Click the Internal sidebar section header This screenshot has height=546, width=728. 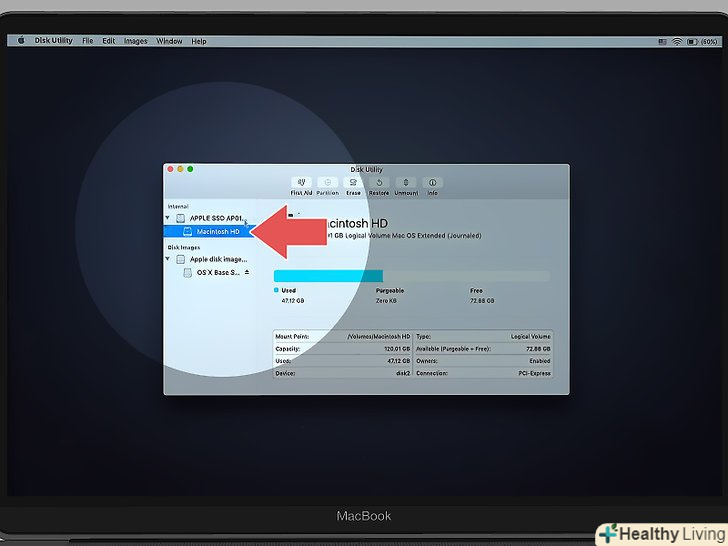[178, 206]
